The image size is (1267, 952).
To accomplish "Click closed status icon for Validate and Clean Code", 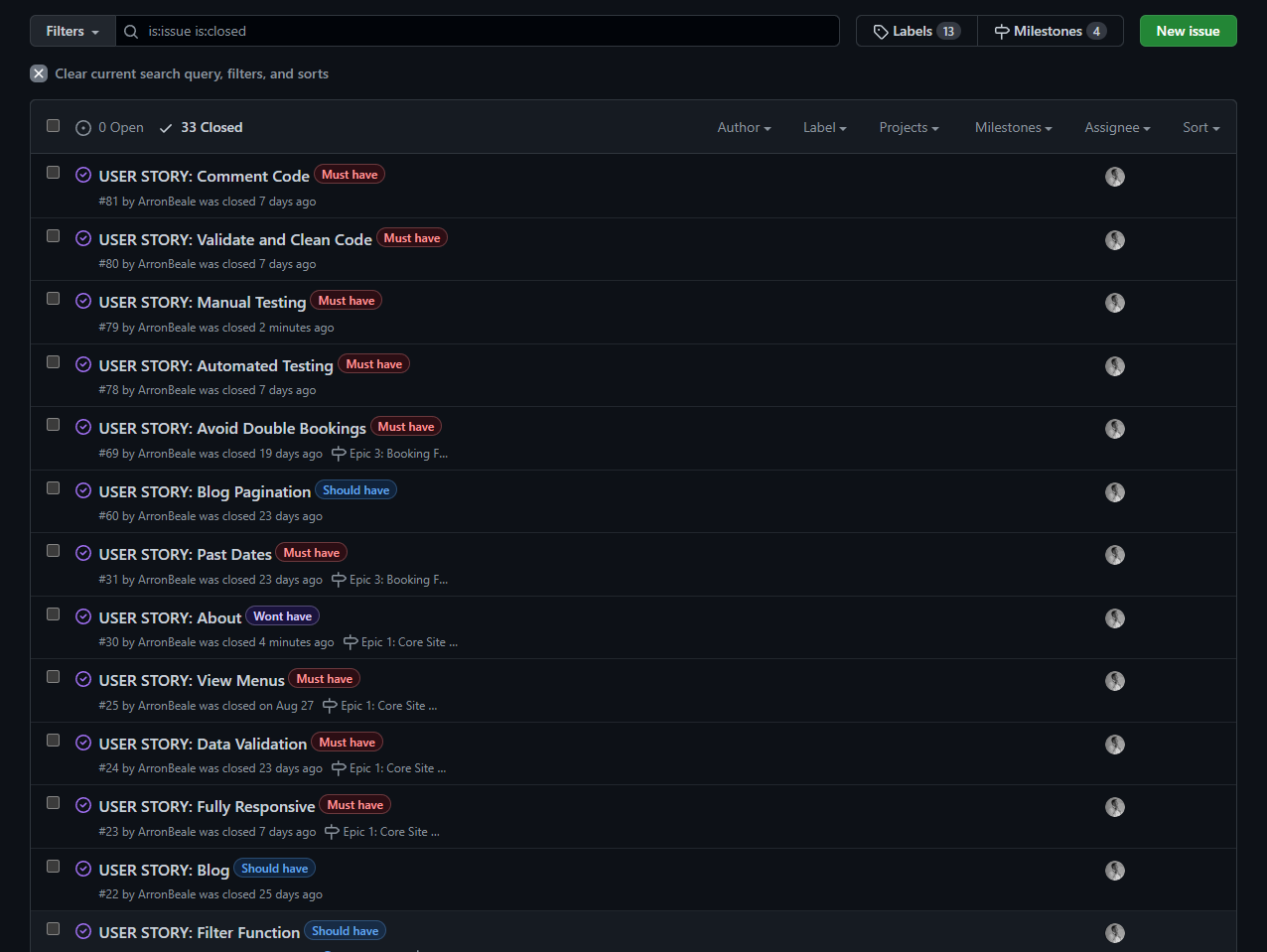I will [83, 239].
